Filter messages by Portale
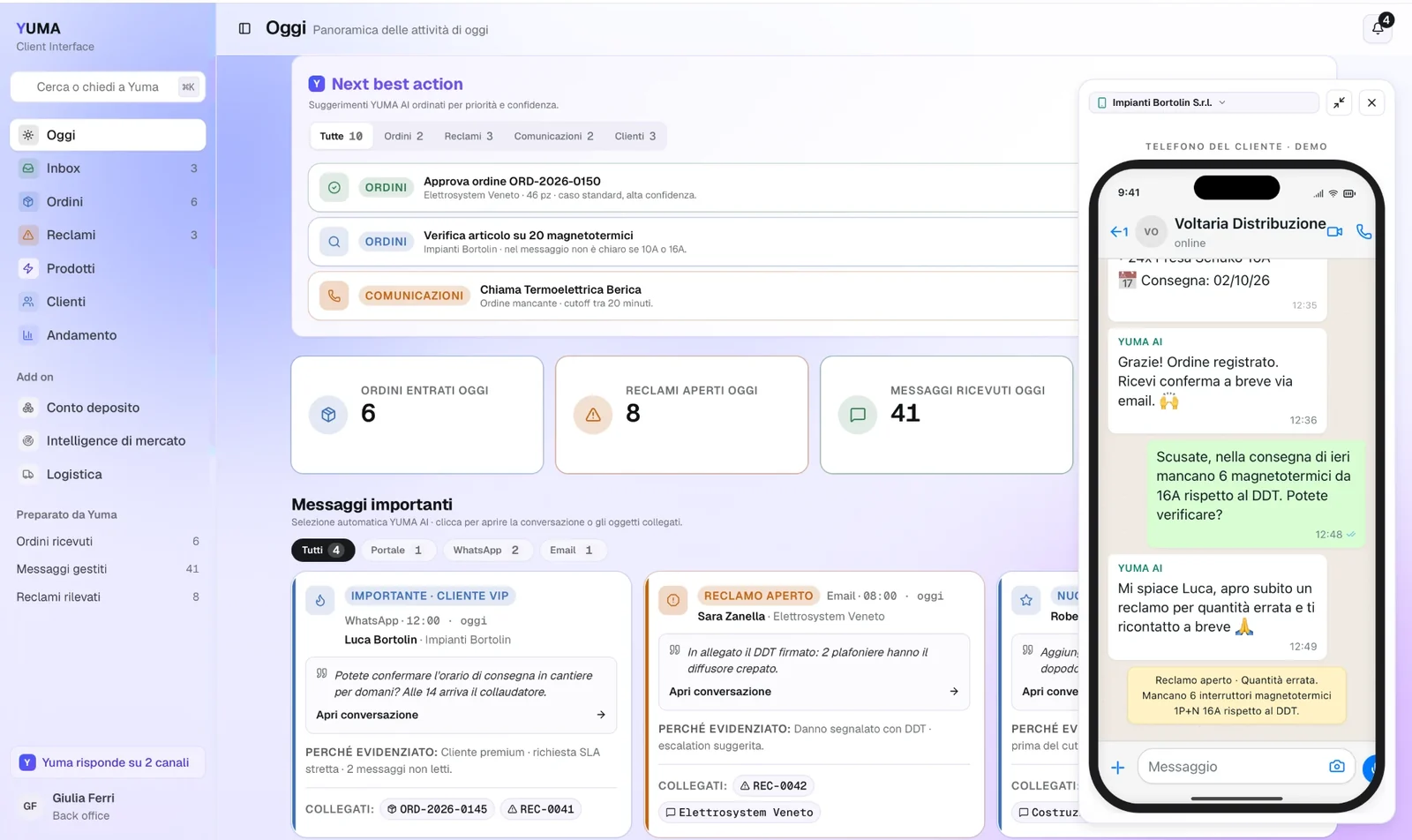The width and height of the screenshot is (1412, 840). pos(397,550)
